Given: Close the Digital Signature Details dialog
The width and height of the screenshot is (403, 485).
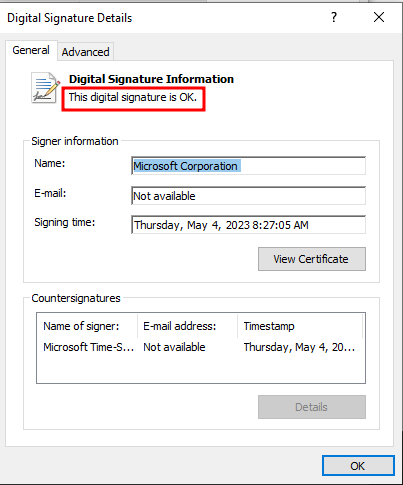Looking at the screenshot, I should 379,17.
